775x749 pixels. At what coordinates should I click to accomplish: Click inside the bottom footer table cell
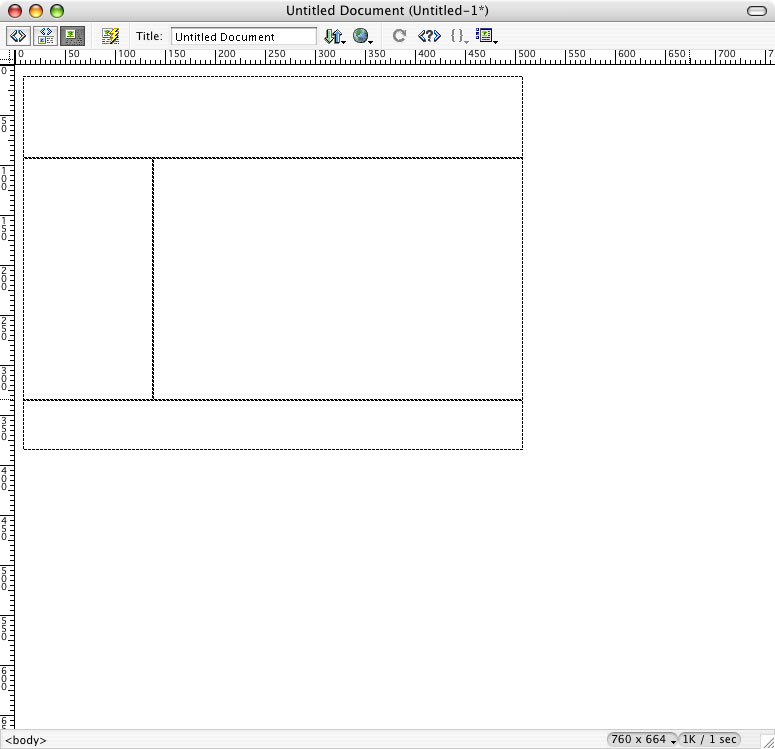[x=273, y=425]
